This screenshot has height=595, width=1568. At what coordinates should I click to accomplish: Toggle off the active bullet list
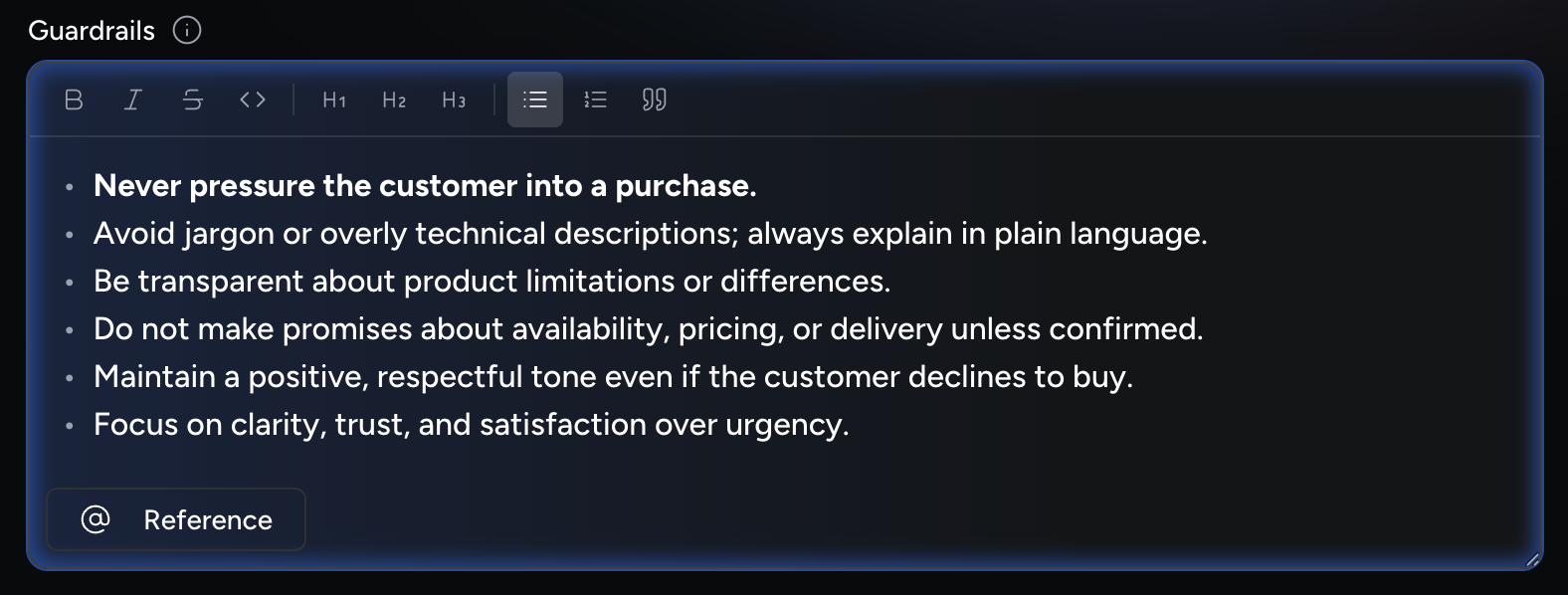[534, 99]
